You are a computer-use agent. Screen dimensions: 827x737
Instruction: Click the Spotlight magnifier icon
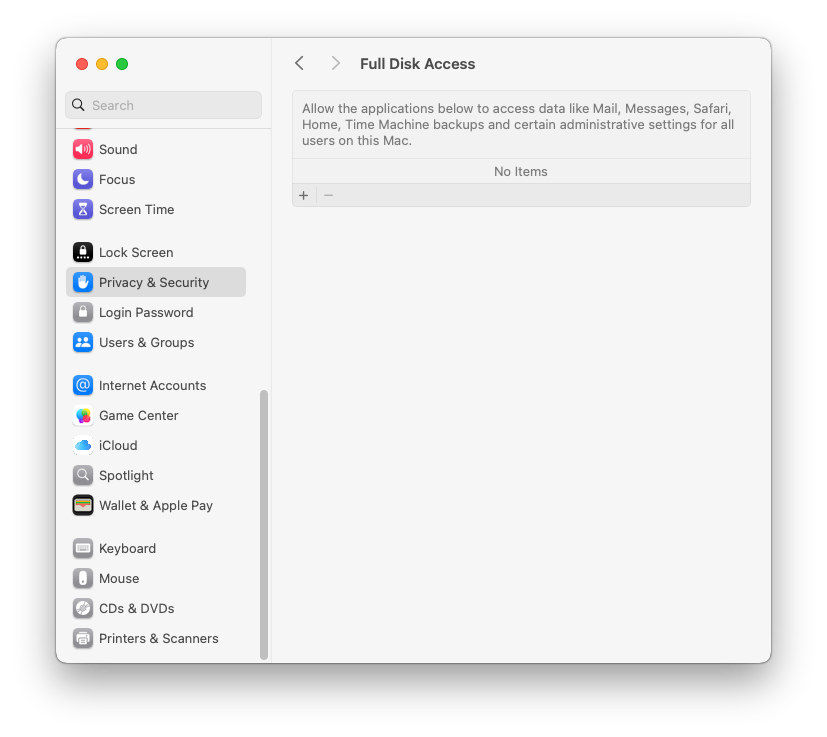click(x=83, y=475)
